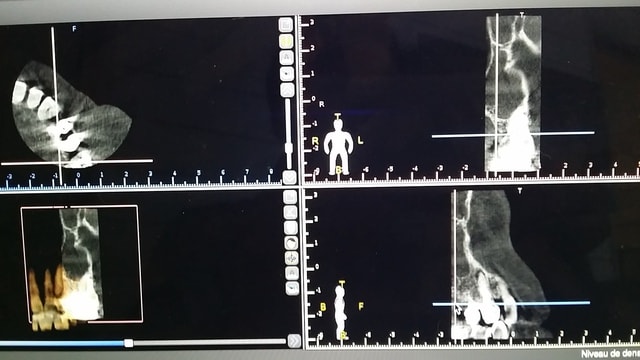Toggle the topmost button of the 3D view toolbar

[290, 197]
